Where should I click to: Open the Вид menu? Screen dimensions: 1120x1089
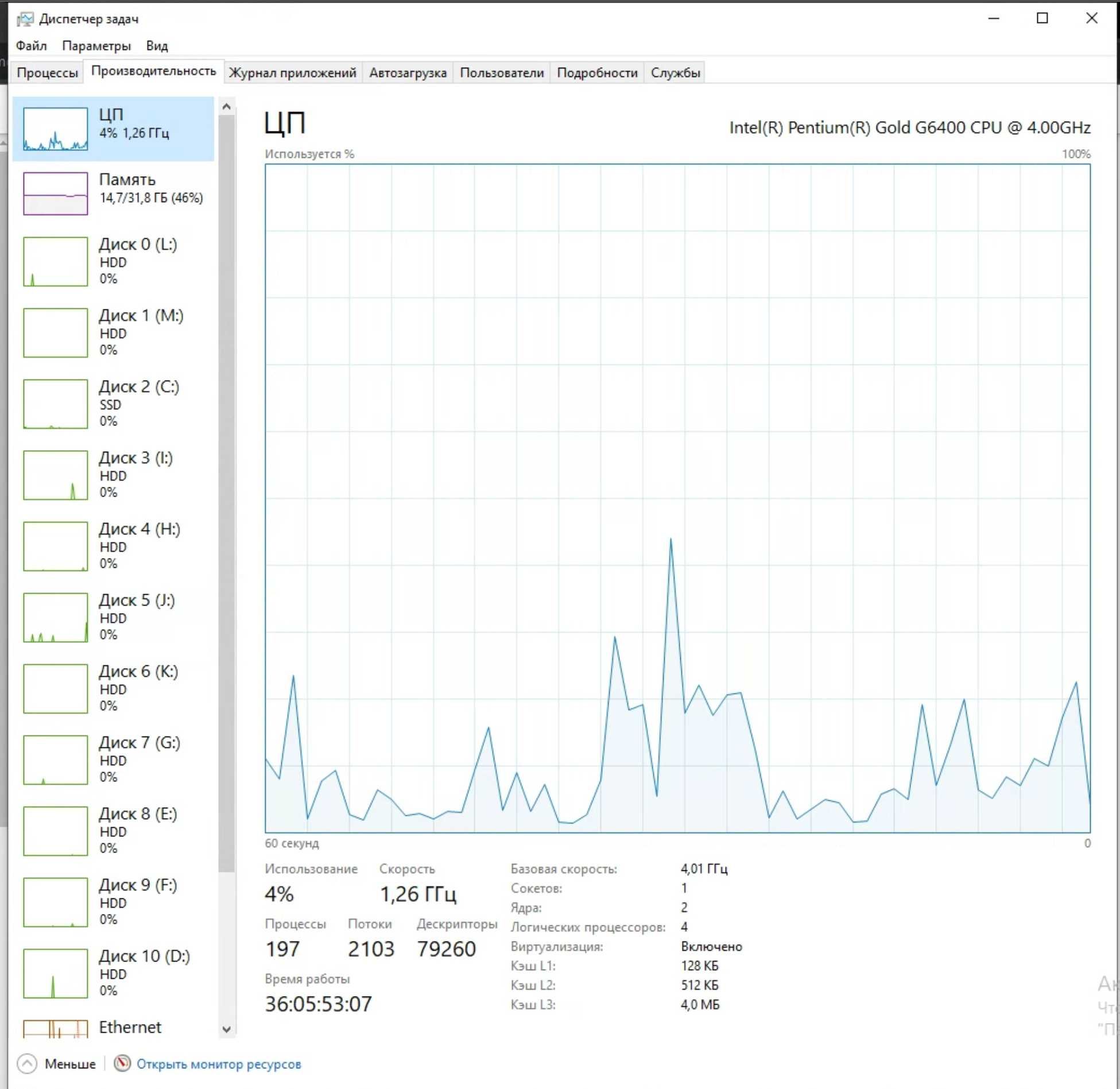(157, 46)
